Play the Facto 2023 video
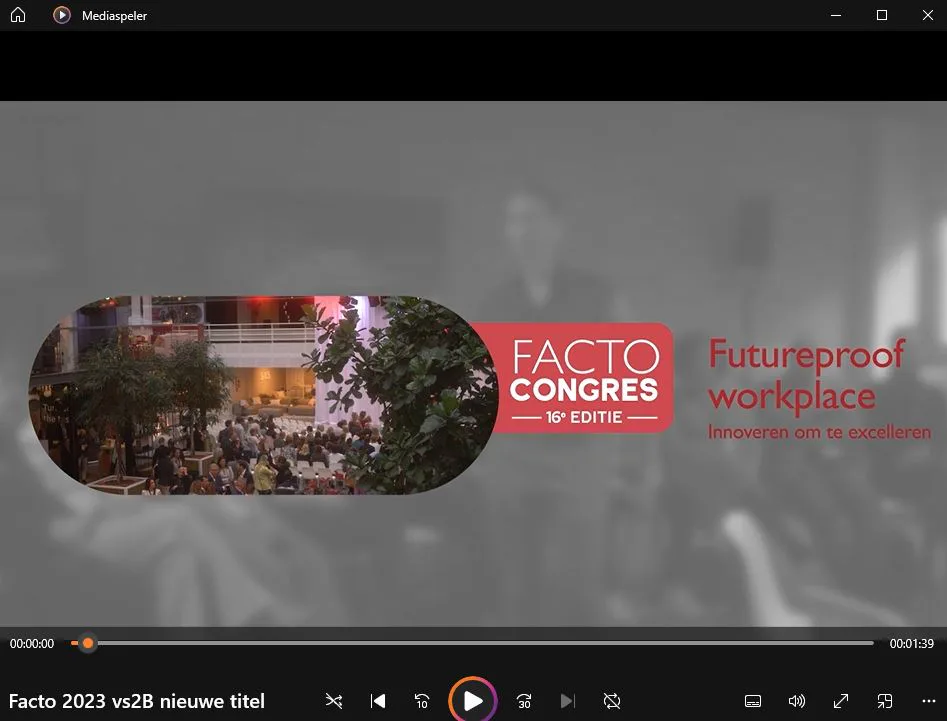The width and height of the screenshot is (947, 721). coord(473,700)
